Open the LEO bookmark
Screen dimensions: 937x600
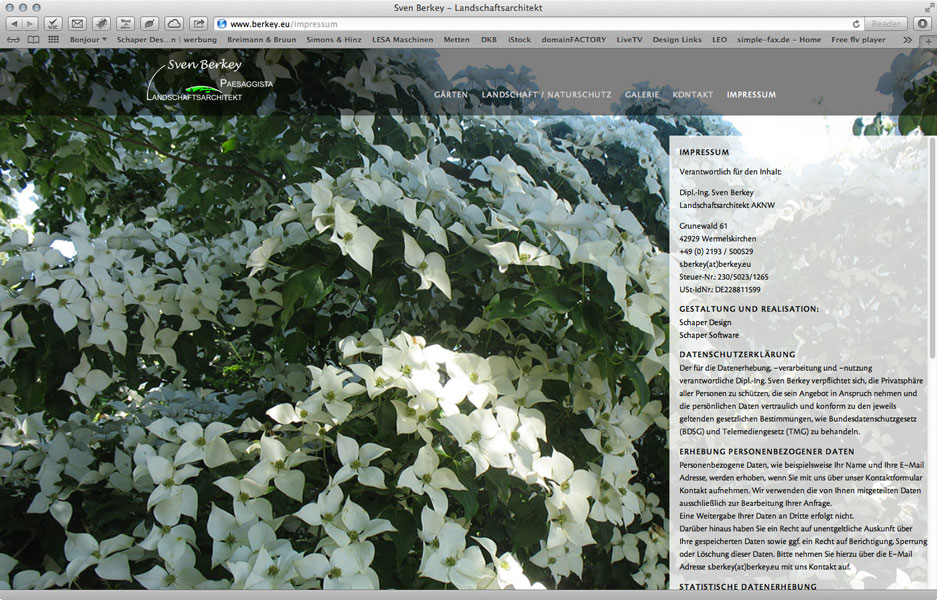pyautogui.click(x=719, y=40)
